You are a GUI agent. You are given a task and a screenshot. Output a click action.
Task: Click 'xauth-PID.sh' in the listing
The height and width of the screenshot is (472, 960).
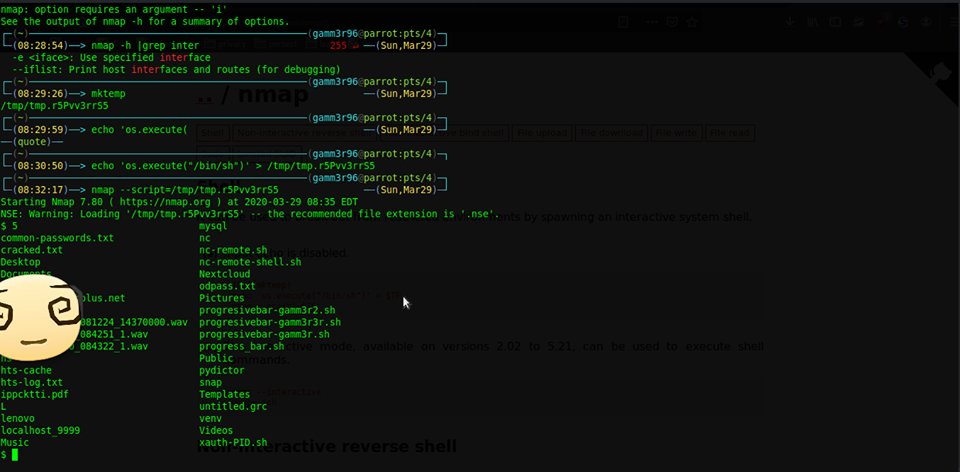pyautogui.click(x=233, y=443)
